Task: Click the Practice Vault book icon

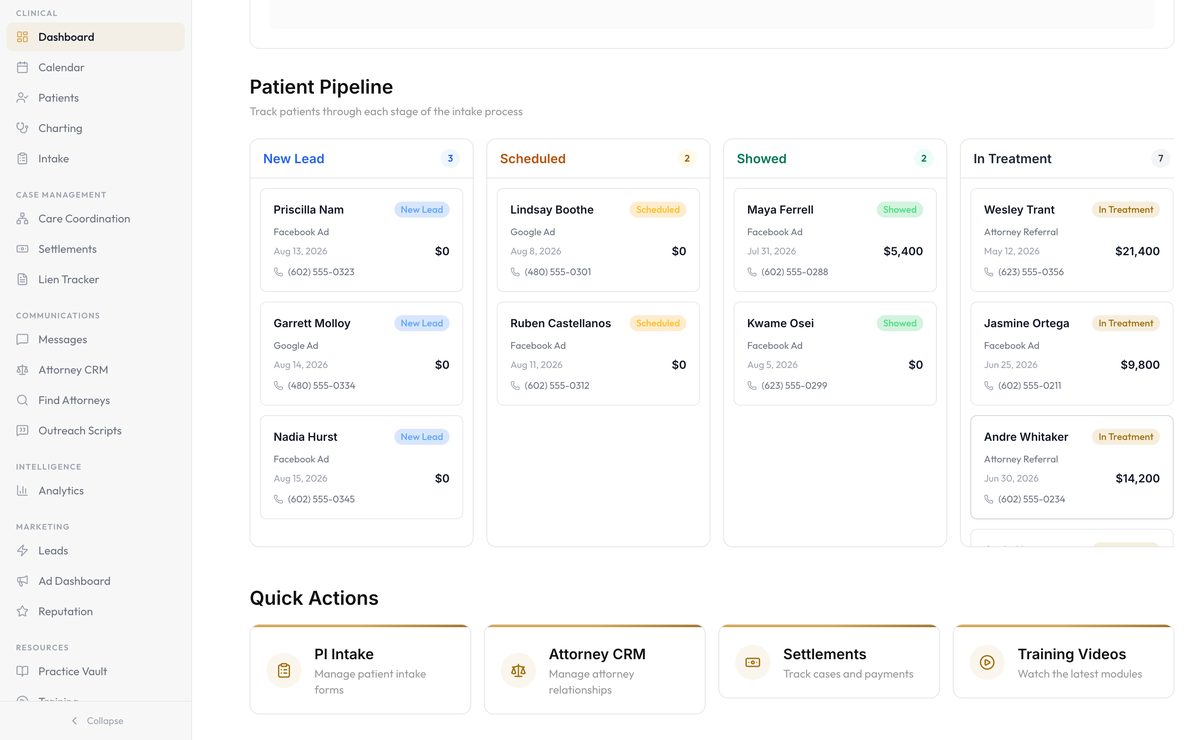Action: [x=23, y=671]
